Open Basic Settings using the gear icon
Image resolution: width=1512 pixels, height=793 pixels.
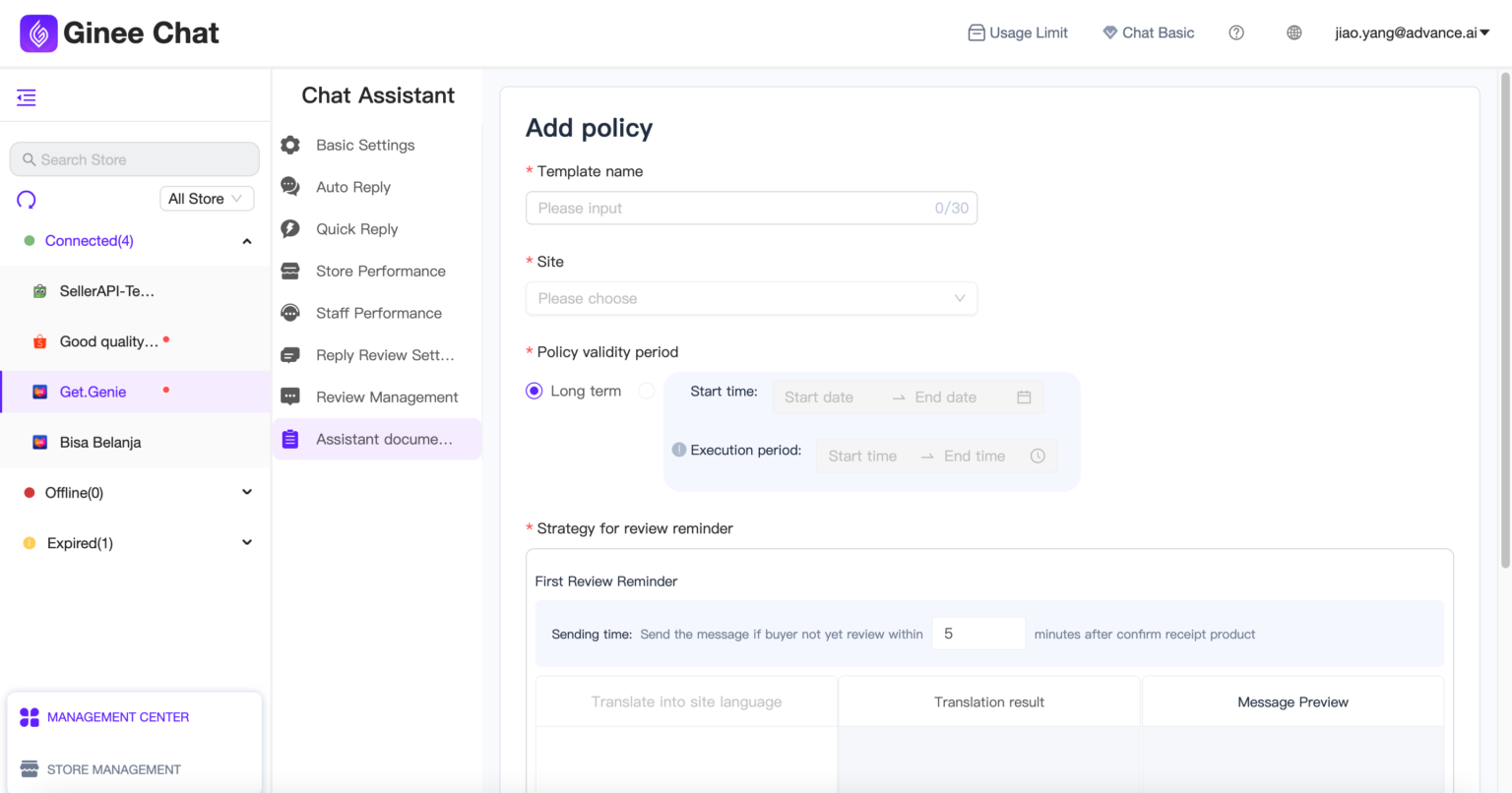(290, 145)
